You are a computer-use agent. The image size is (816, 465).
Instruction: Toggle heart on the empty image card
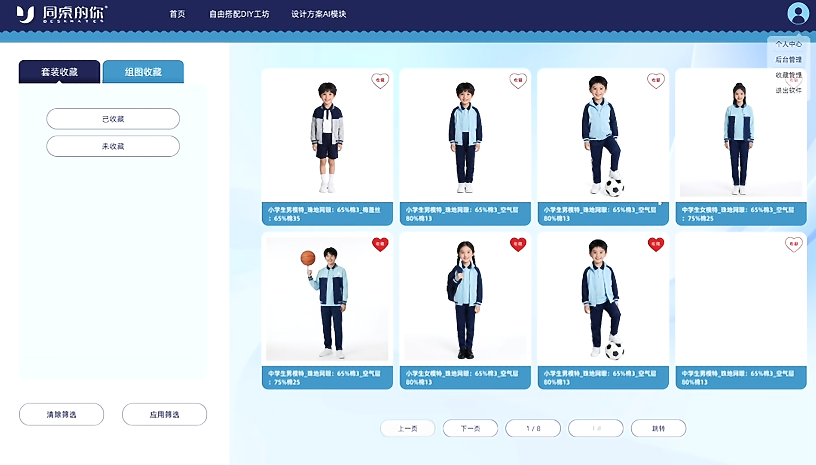[x=794, y=244]
